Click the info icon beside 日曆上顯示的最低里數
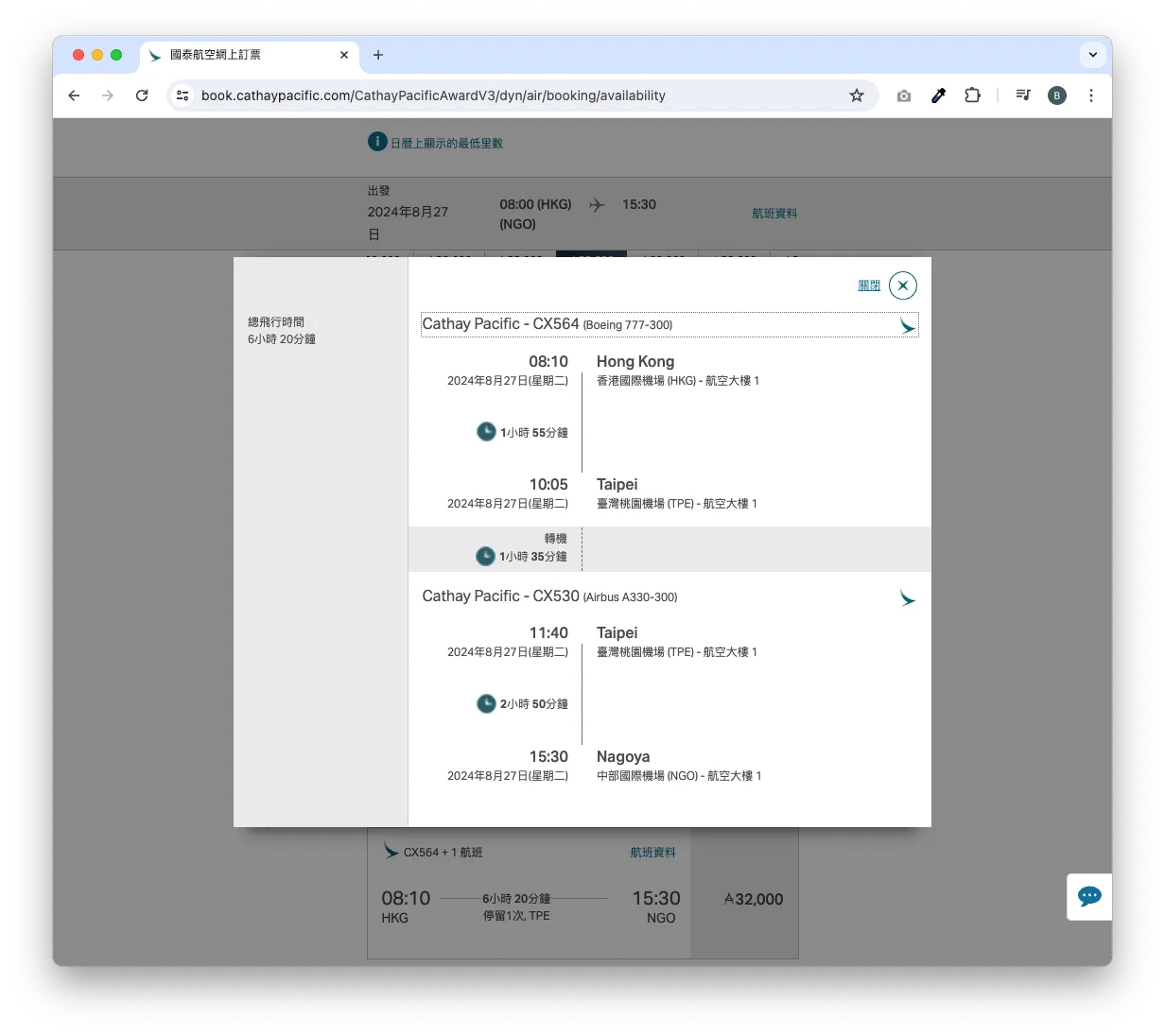 (x=377, y=142)
